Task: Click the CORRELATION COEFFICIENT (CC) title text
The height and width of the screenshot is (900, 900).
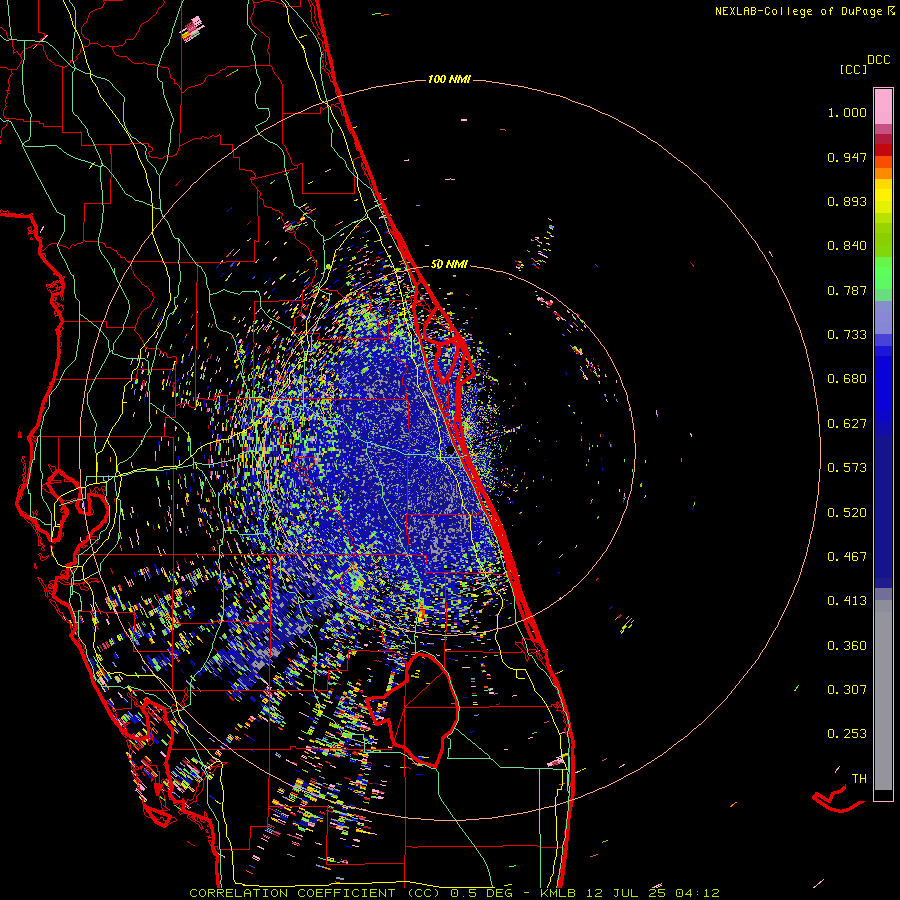Action: 315,893
